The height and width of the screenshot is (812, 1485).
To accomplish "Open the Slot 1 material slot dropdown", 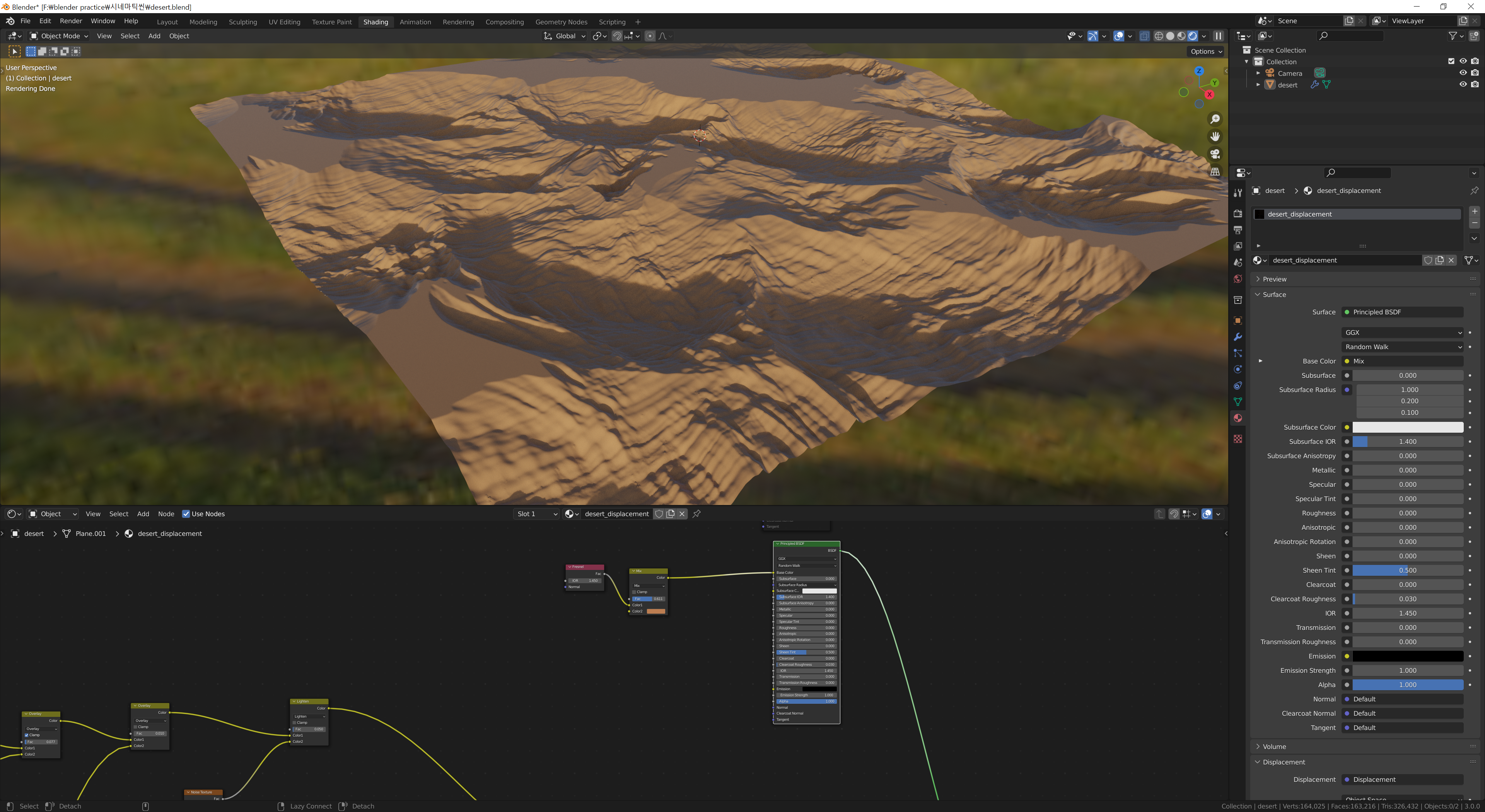I will (536, 514).
